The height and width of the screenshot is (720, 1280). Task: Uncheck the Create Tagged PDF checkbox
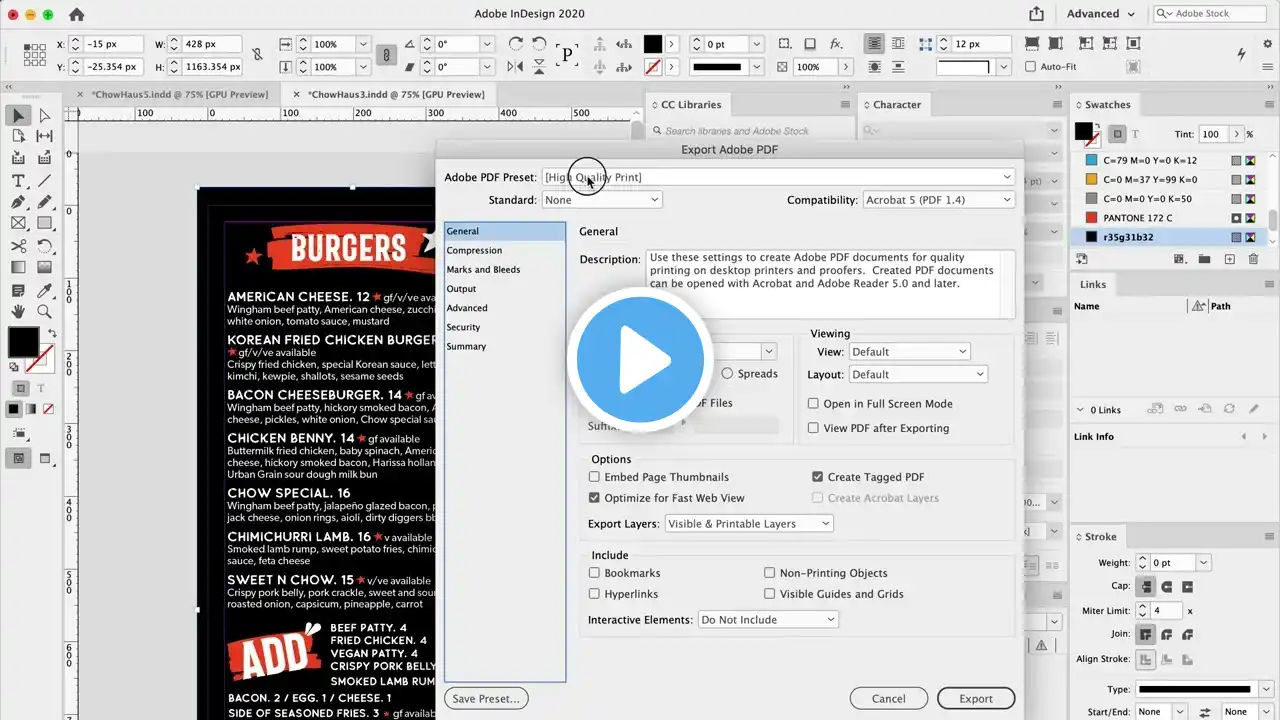pos(818,477)
